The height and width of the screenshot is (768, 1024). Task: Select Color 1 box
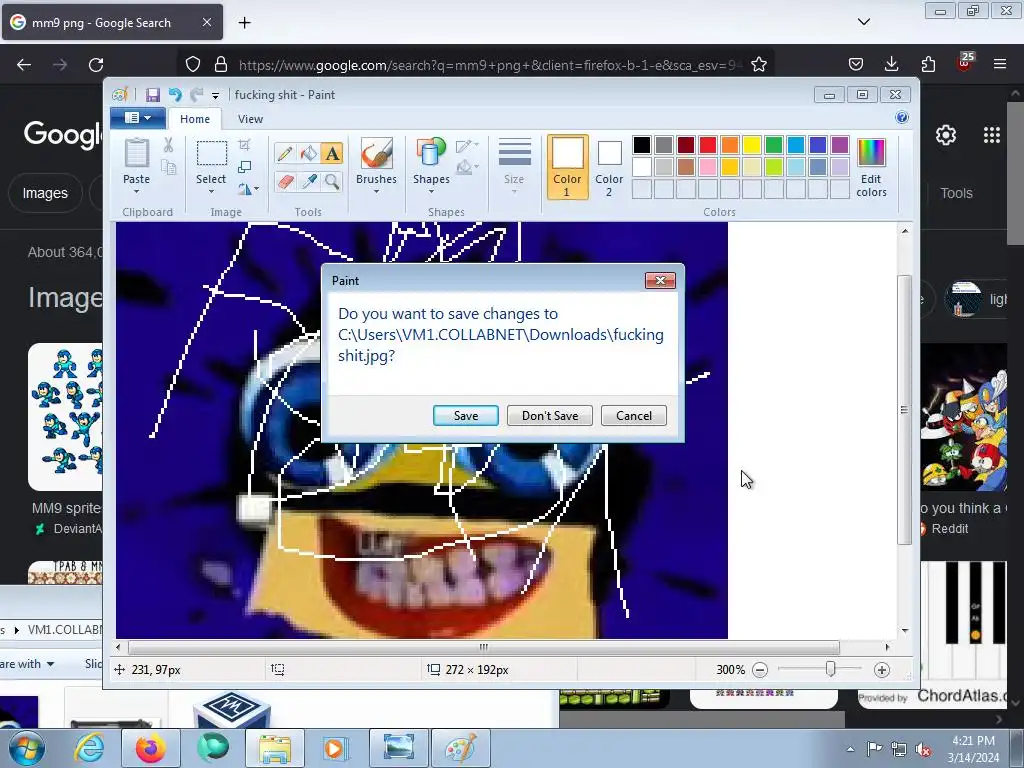(x=567, y=167)
